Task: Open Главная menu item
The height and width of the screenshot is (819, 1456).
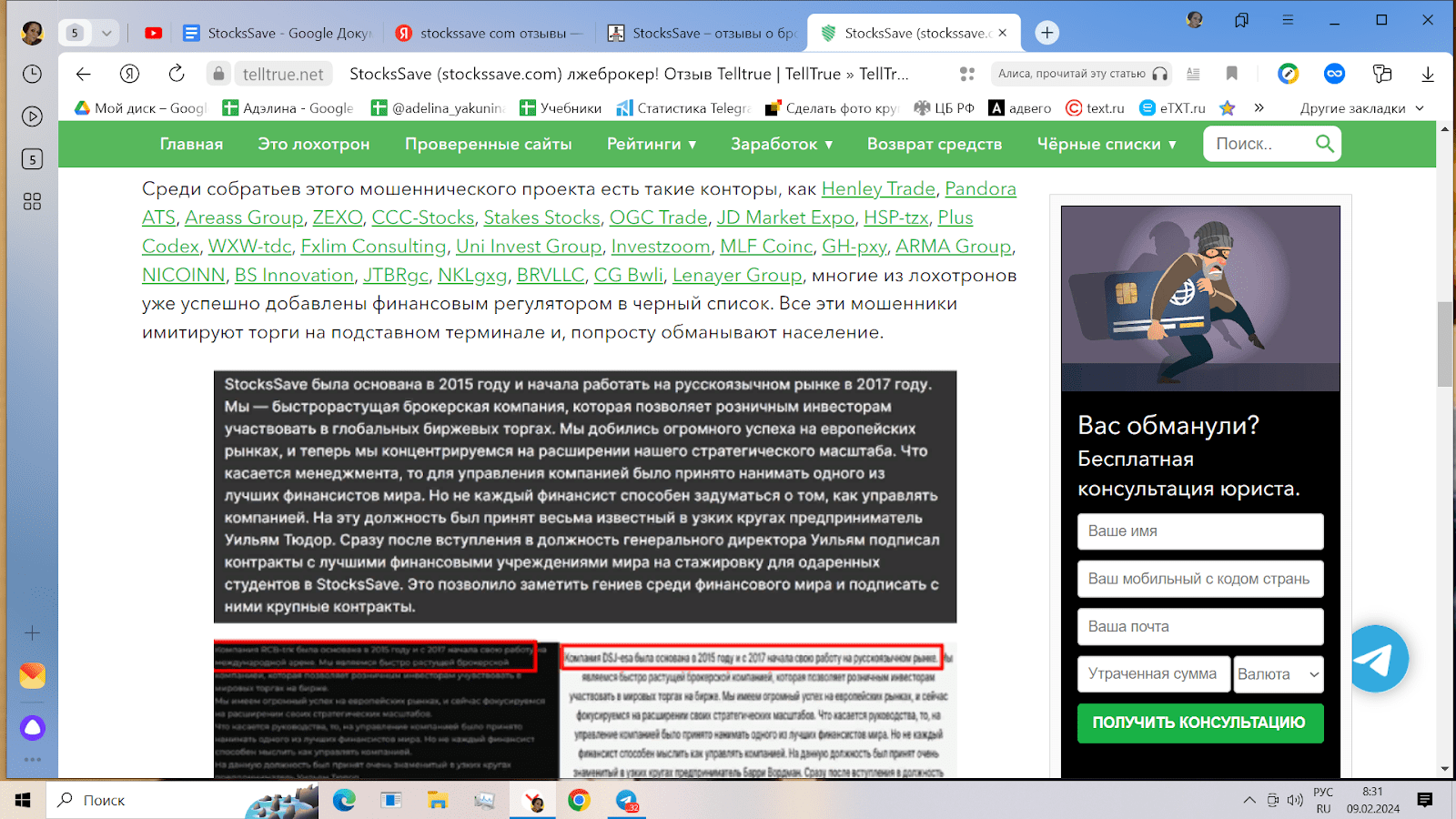Action: pos(191,144)
